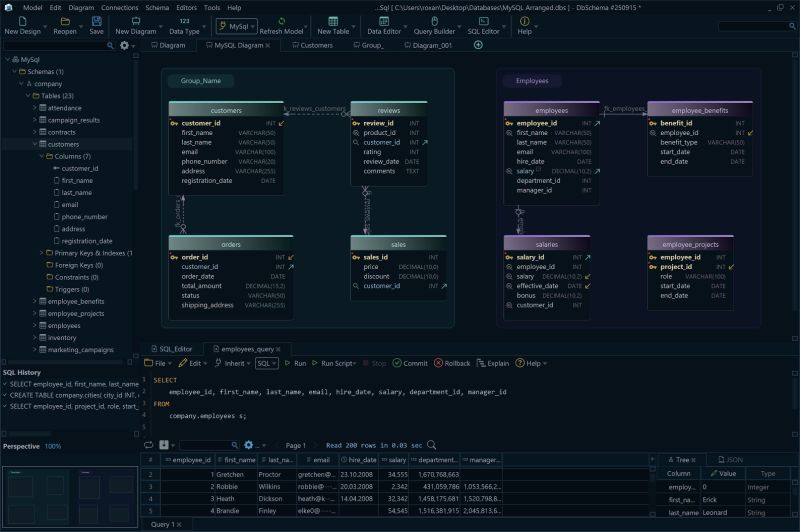
Task: Click the Help toolbar icon
Action: coord(524,21)
